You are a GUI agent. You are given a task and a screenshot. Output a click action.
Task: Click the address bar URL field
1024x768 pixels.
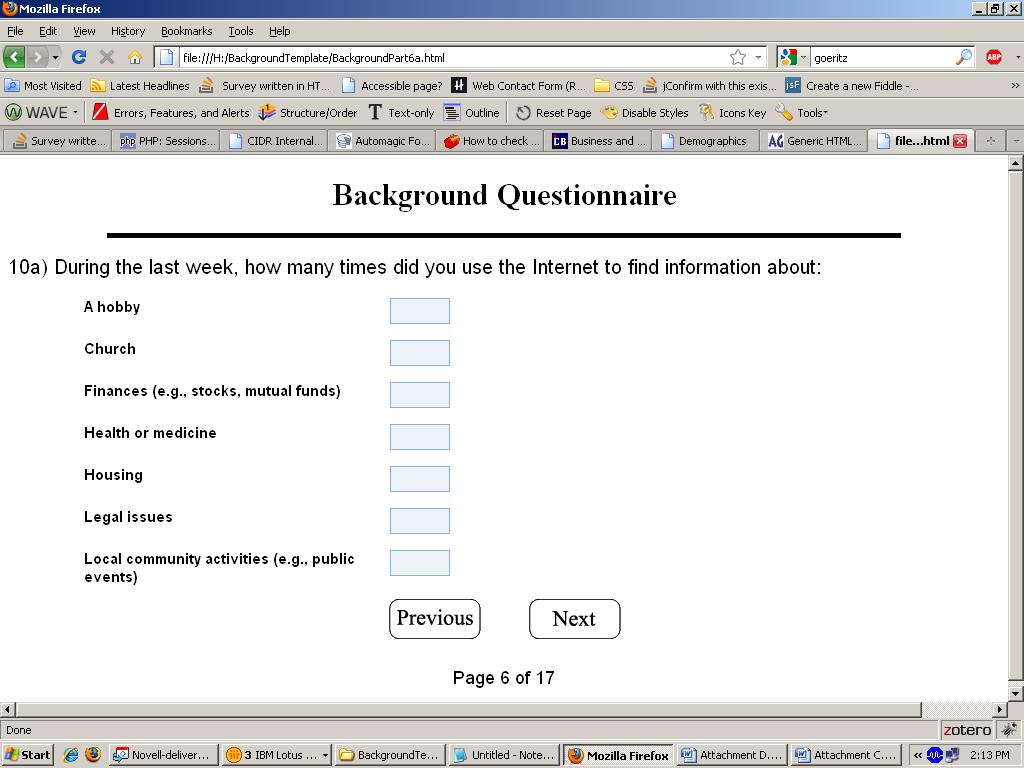[x=451, y=57]
